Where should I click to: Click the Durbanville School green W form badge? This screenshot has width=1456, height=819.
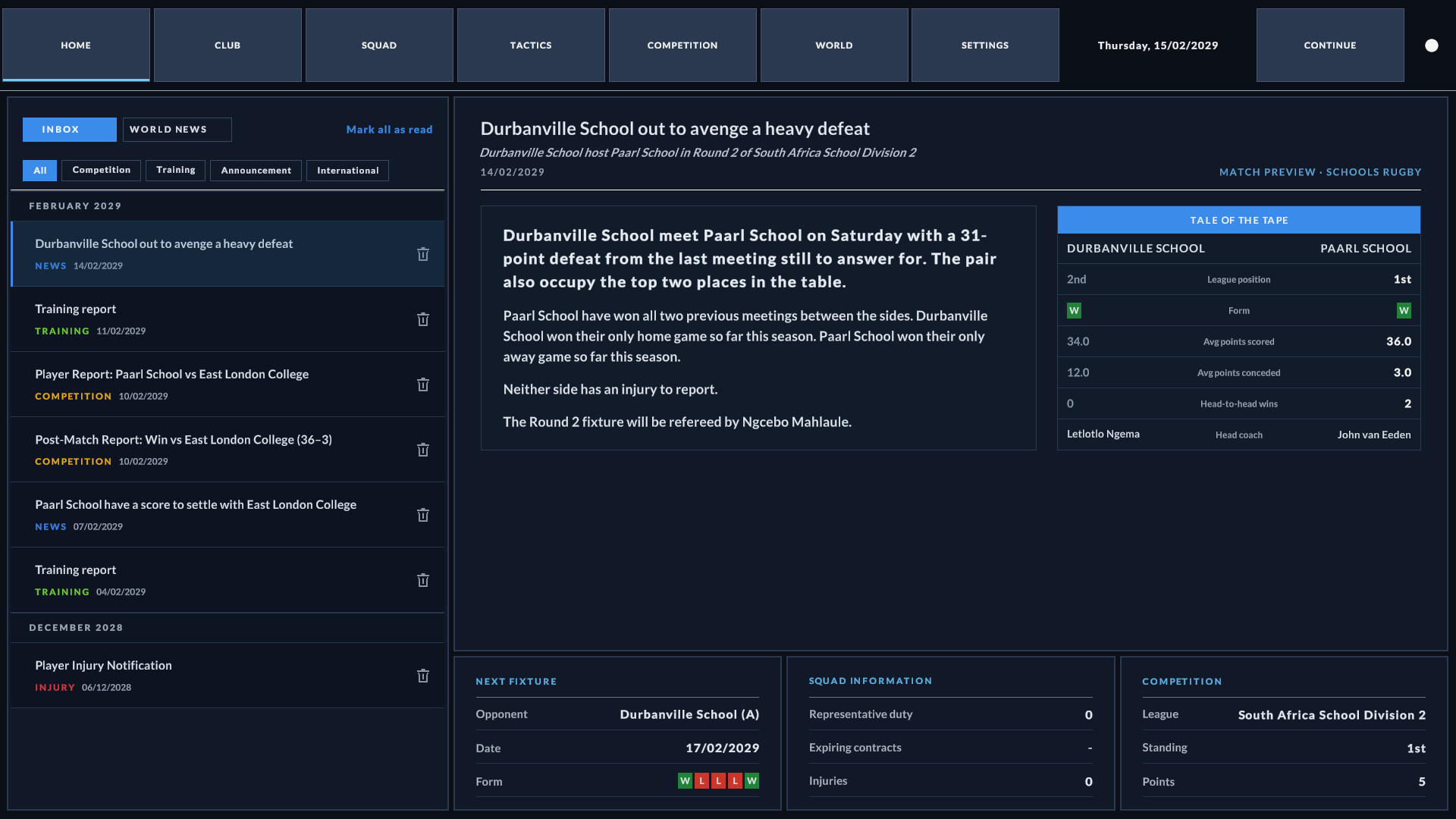coord(1074,310)
